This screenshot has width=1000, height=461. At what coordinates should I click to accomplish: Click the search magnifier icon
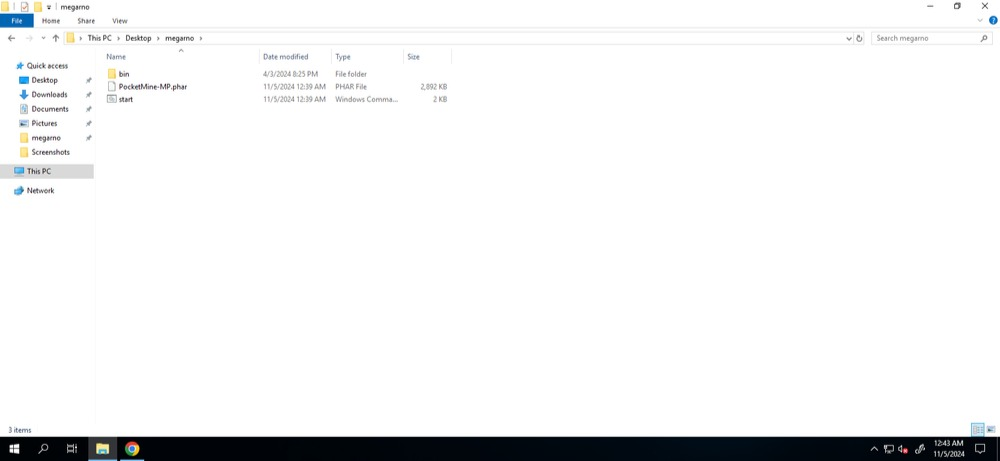(x=983, y=38)
